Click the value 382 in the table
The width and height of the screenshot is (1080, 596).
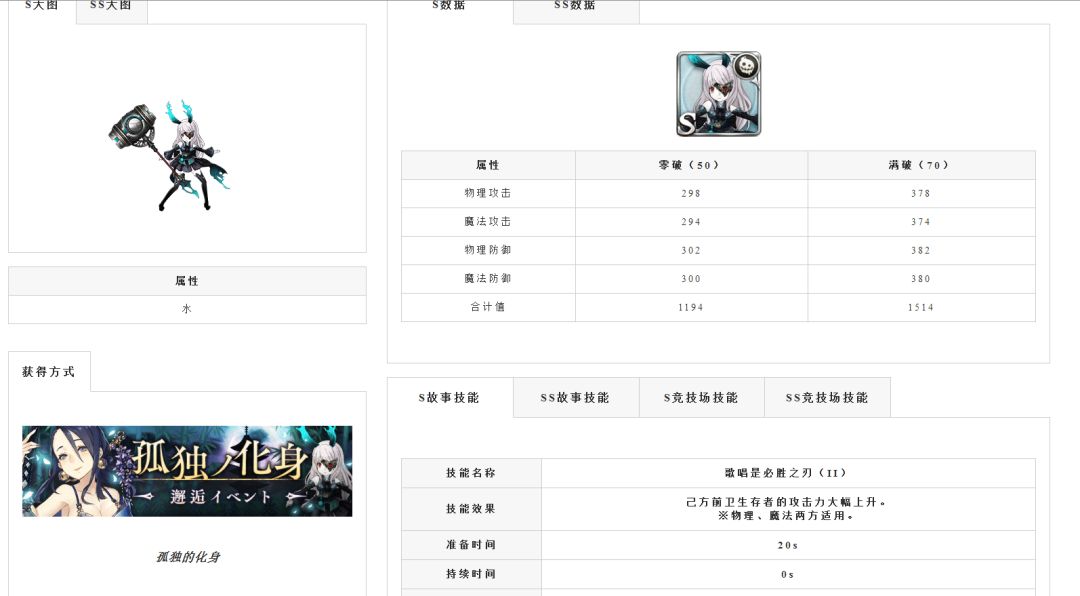pos(921,250)
